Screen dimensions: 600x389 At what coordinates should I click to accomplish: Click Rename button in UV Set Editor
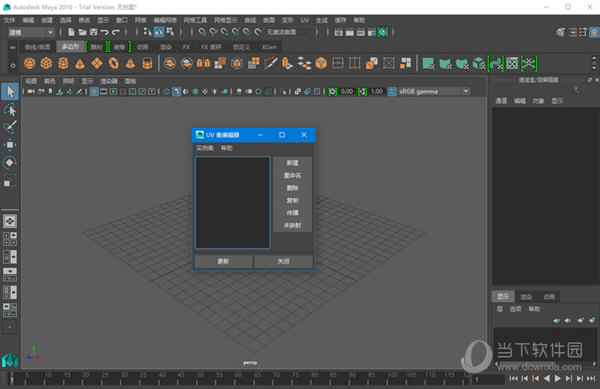pyautogui.click(x=293, y=176)
